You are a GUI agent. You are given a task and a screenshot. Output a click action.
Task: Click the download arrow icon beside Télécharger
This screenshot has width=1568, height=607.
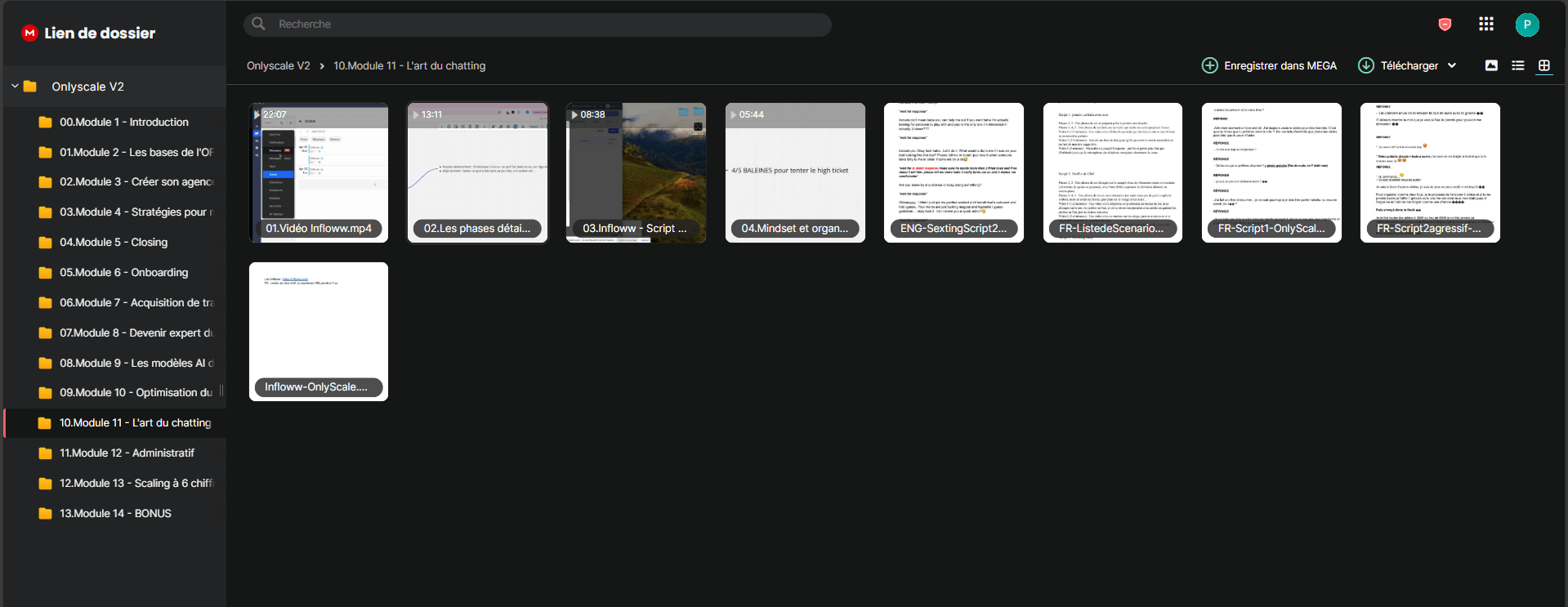click(x=1366, y=65)
